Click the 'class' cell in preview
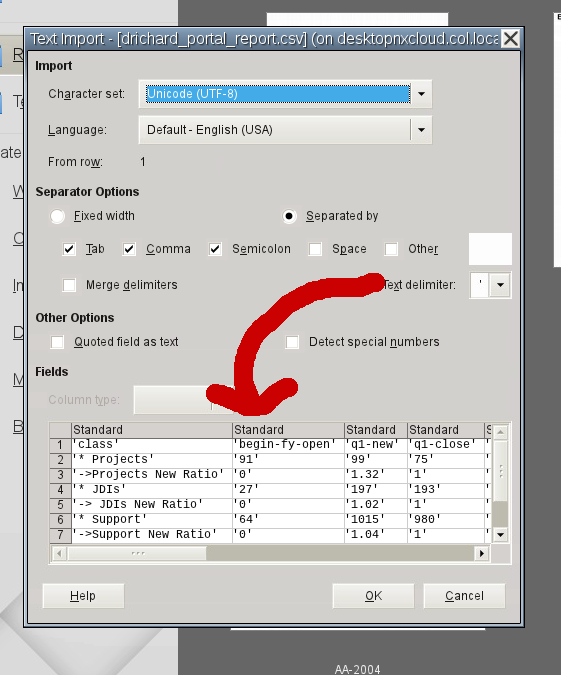The width and height of the screenshot is (561, 675). 152,444
